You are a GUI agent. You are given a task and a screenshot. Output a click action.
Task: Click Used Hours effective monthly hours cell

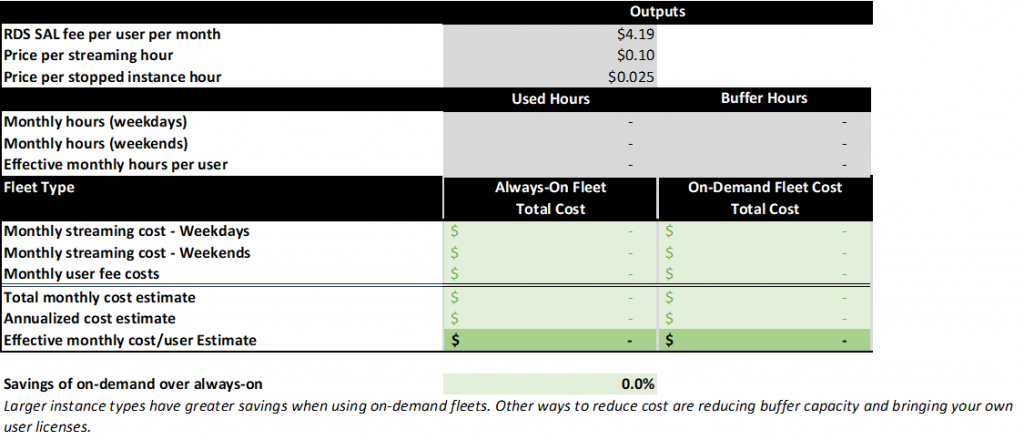550,165
